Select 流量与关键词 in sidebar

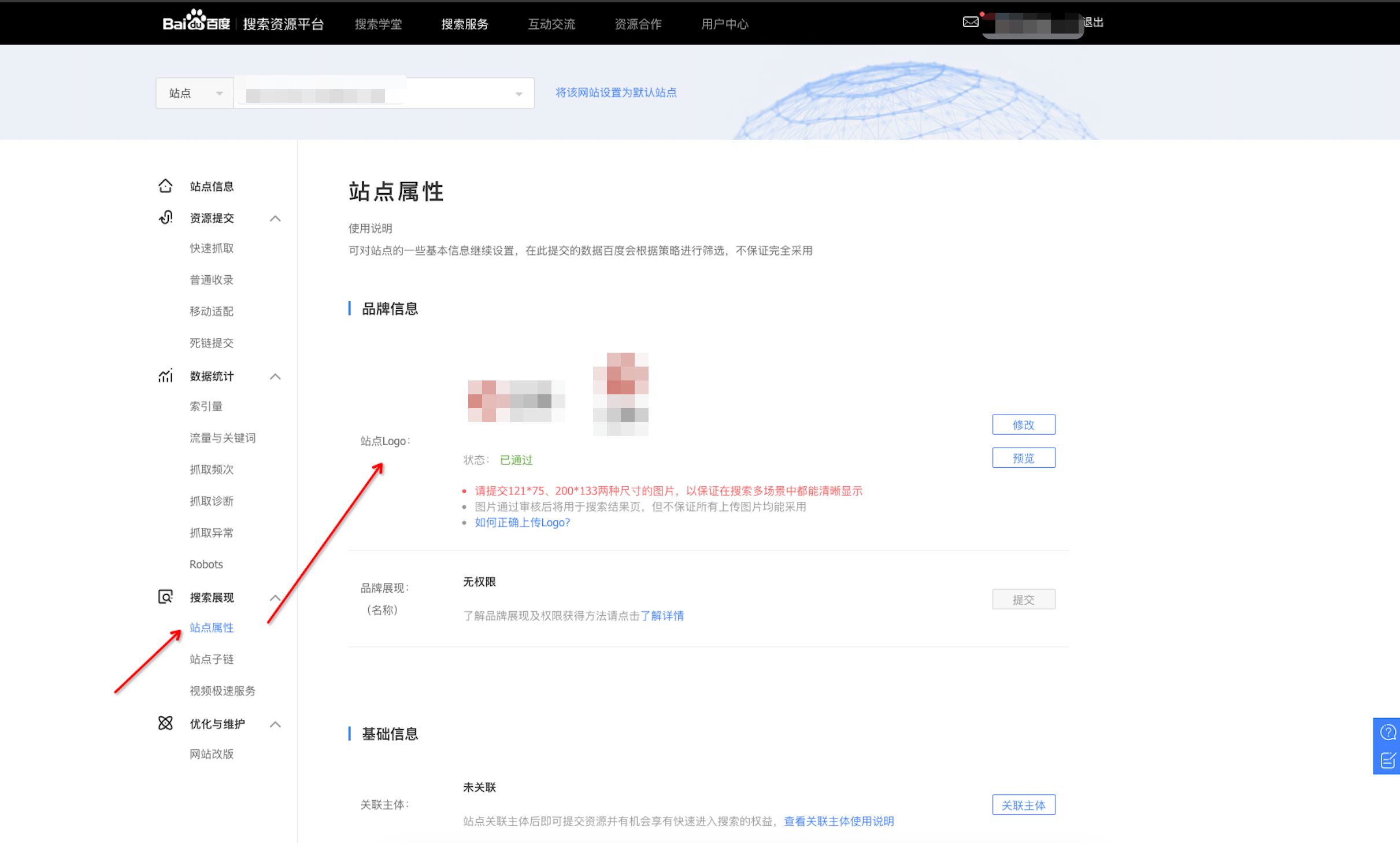(x=223, y=438)
